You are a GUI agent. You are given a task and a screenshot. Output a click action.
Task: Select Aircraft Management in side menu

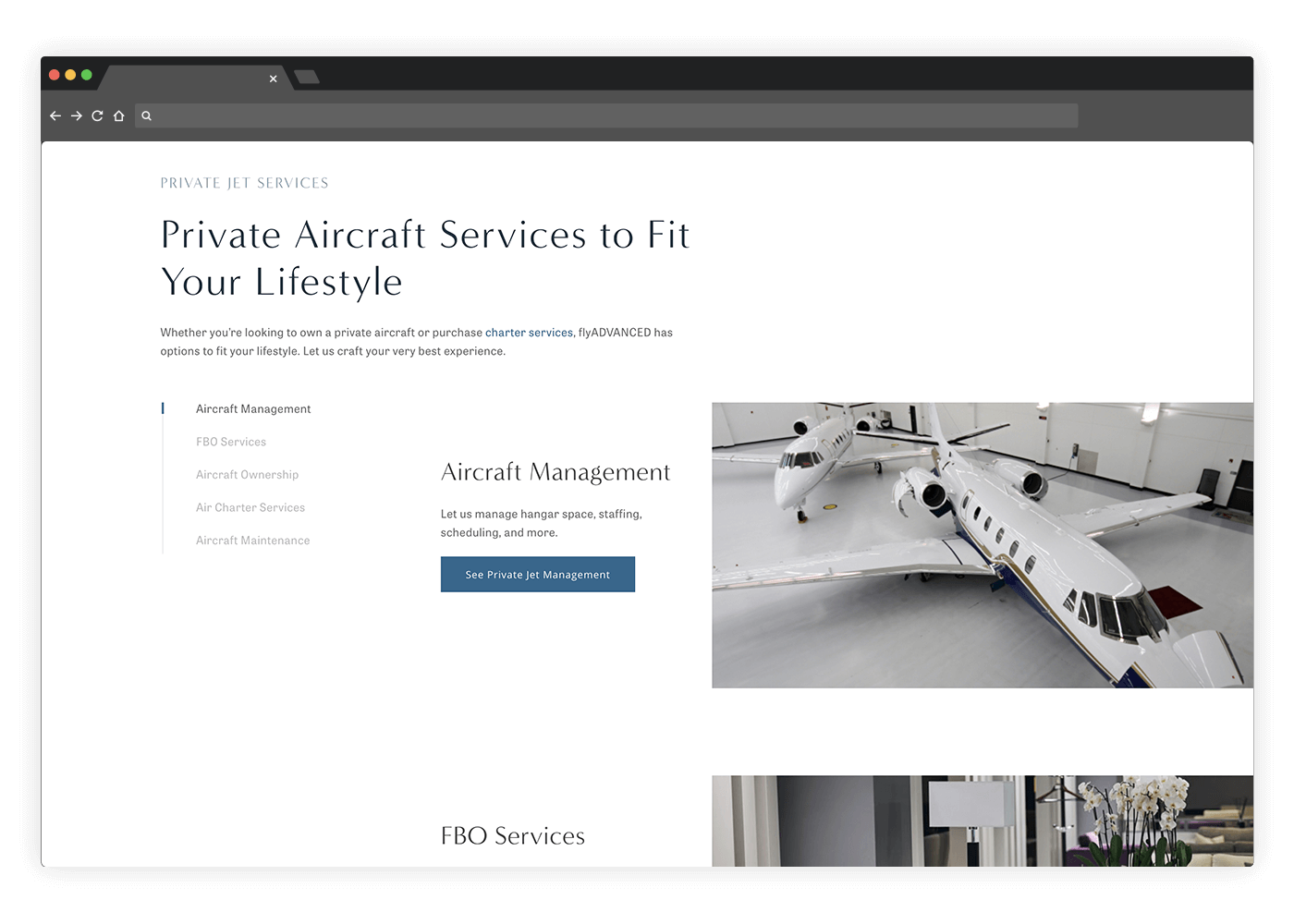coord(253,408)
